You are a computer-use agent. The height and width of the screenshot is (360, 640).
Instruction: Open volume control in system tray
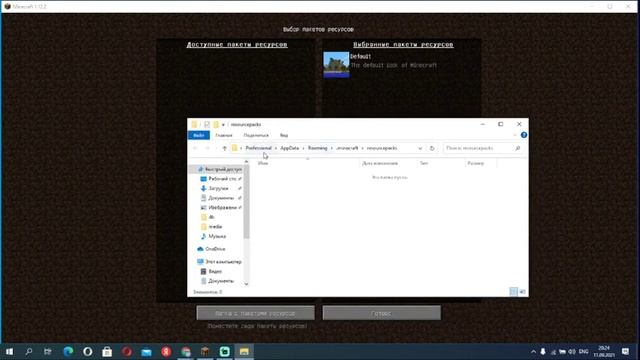572,351
